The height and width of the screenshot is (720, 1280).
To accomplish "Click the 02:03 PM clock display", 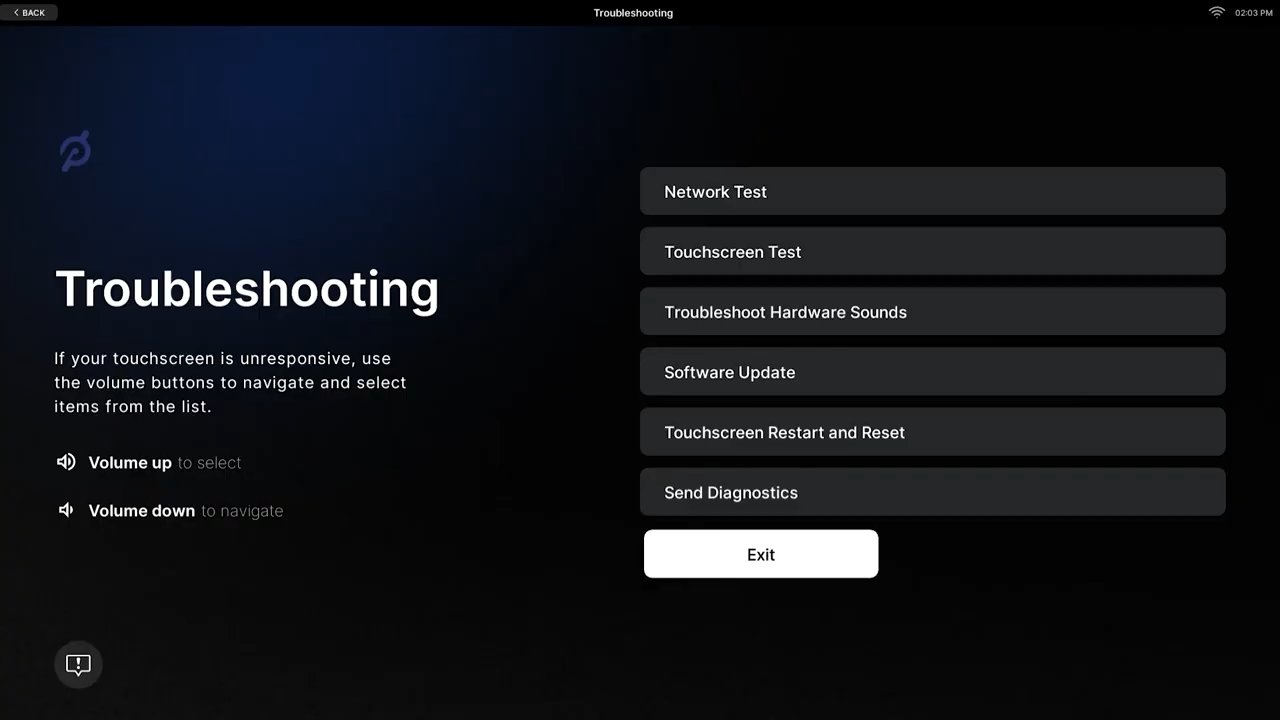I will tap(1253, 12).
